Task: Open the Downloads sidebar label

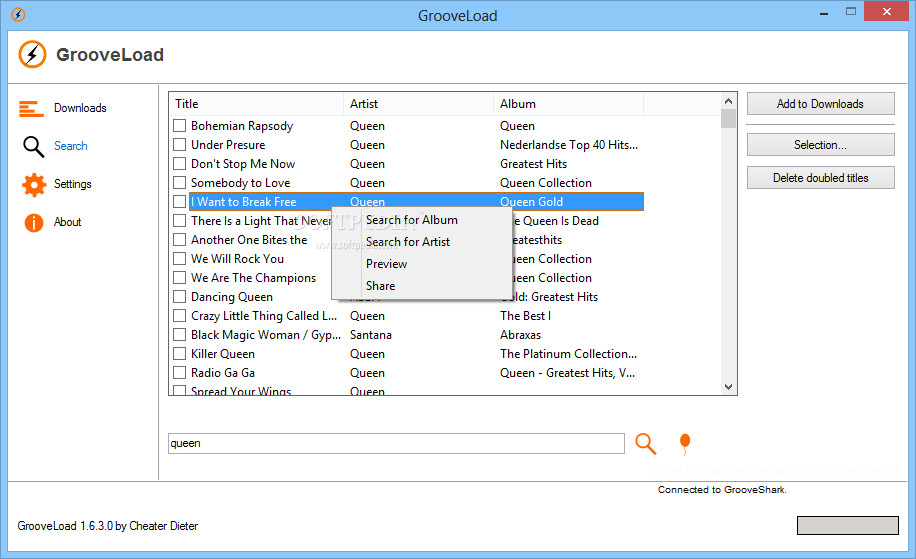Action: click(80, 108)
